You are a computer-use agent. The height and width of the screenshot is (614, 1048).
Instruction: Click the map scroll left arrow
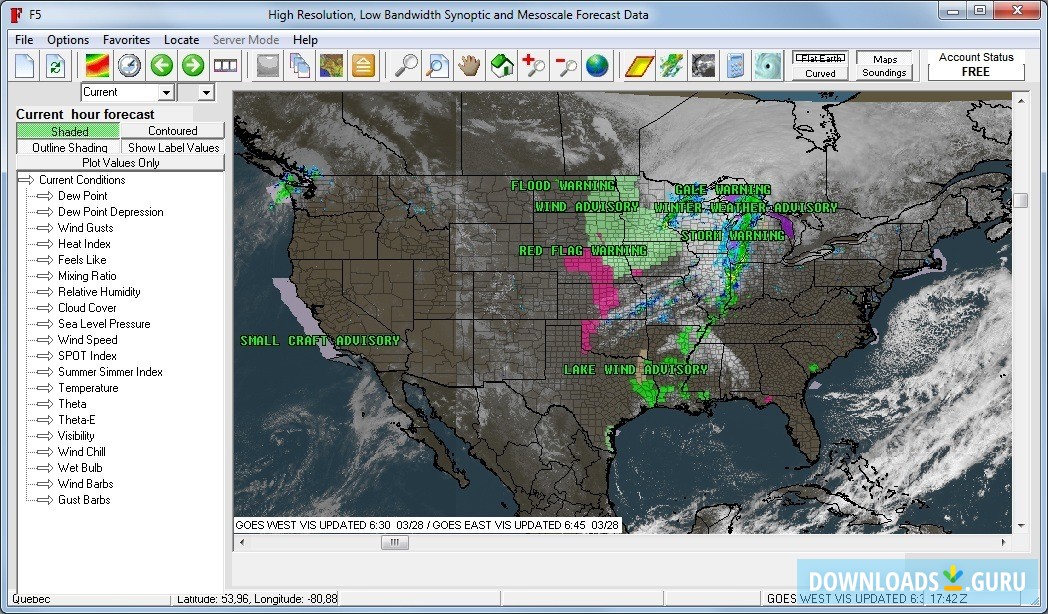(242, 543)
